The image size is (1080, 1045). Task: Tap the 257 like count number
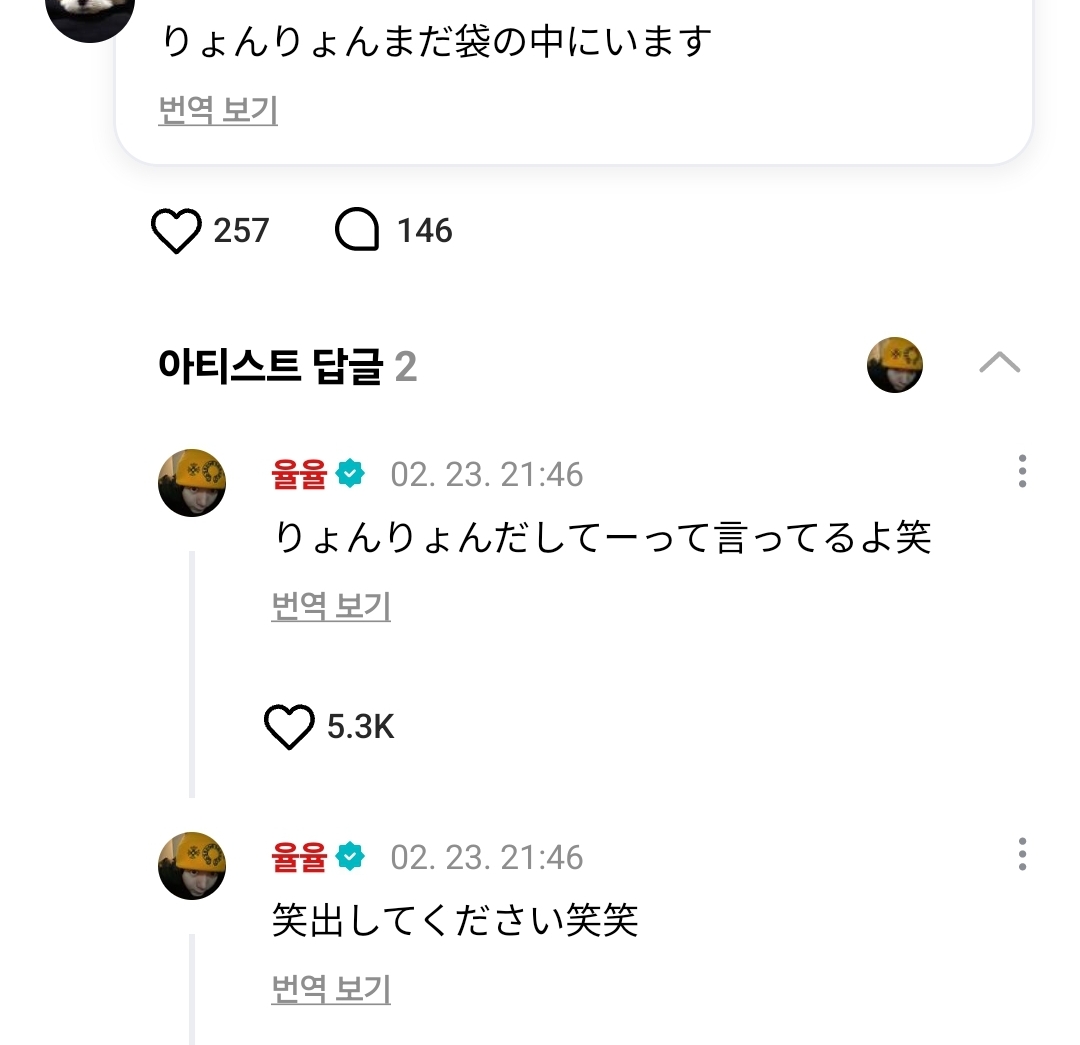point(241,231)
